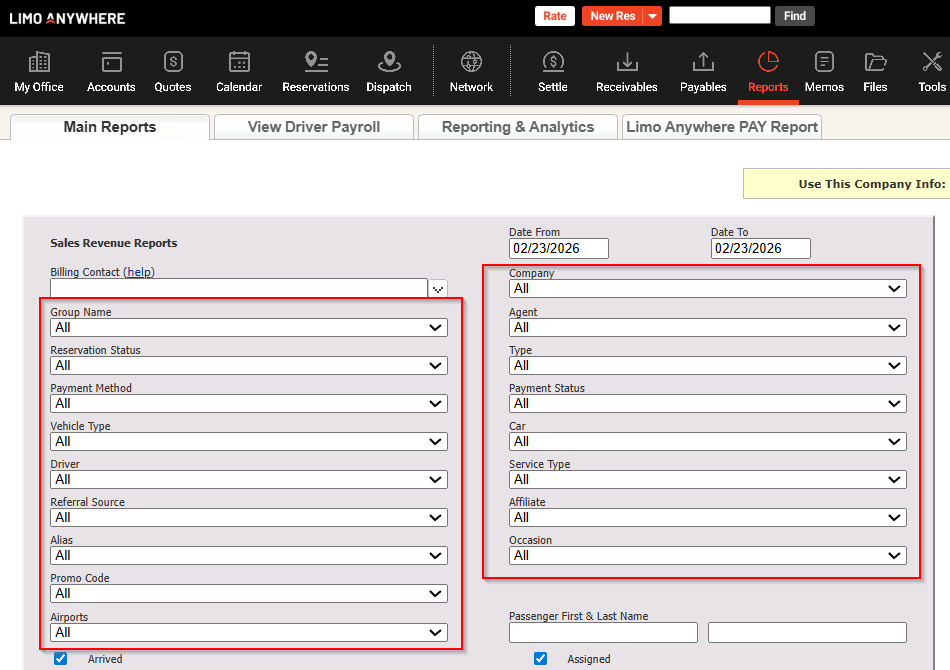The width and height of the screenshot is (950, 670).
Task: Open the New Res dropdown arrow
Action: [652, 16]
